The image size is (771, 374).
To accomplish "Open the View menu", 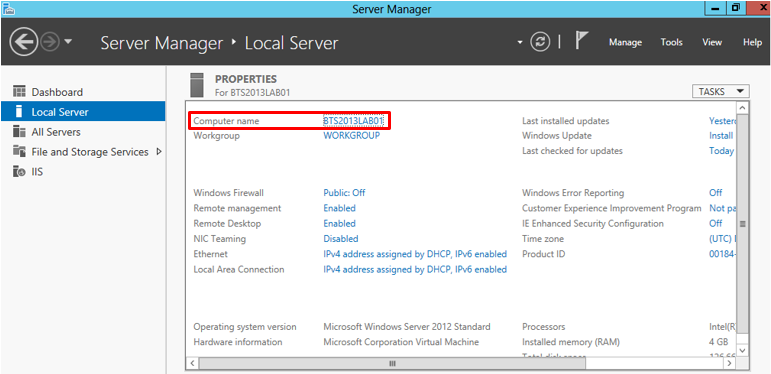I will (x=712, y=43).
